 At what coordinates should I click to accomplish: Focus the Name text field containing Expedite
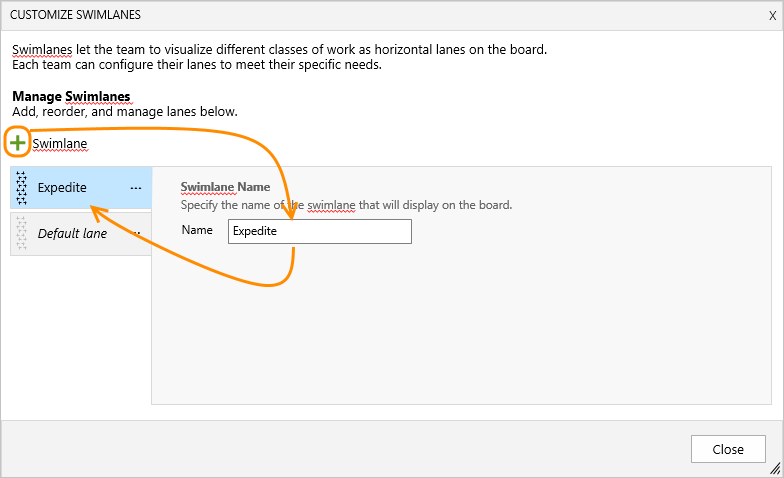[x=320, y=232]
